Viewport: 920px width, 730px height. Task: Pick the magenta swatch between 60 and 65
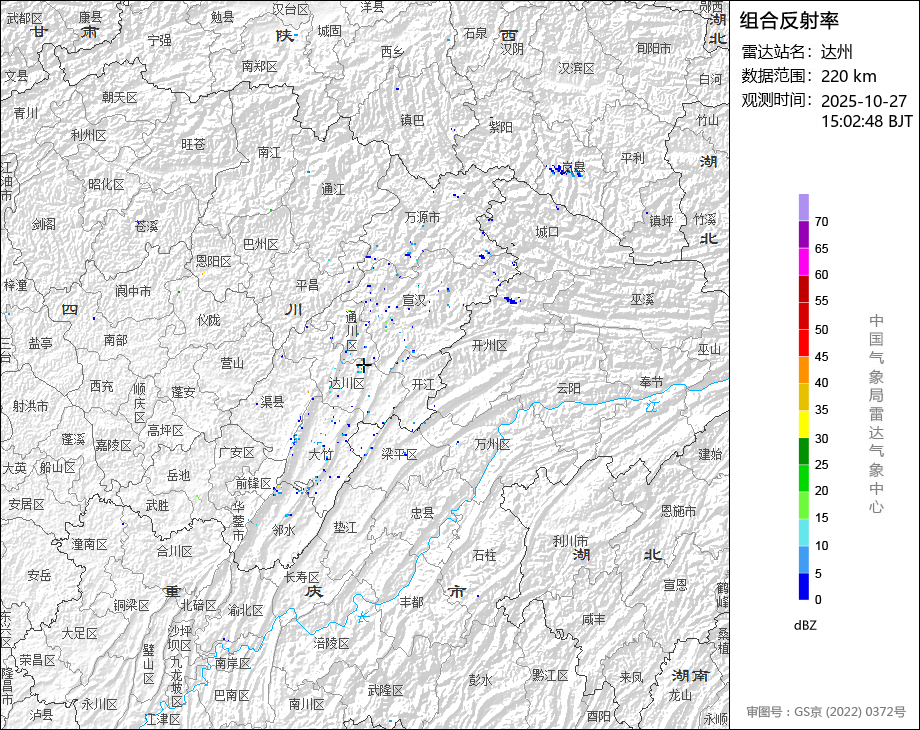pyautogui.click(x=804, y=261)
